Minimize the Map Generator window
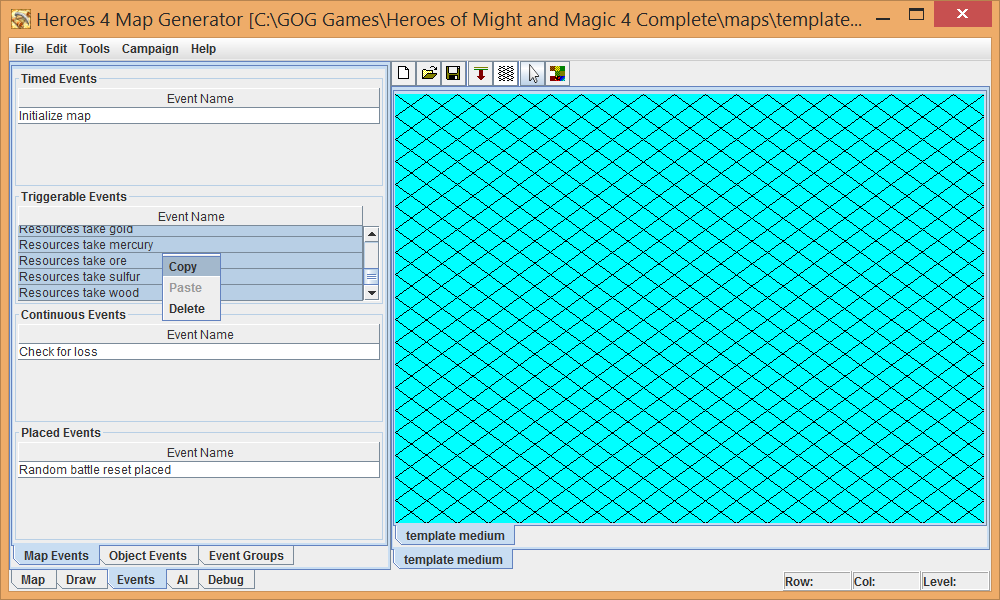 (883, 18)
